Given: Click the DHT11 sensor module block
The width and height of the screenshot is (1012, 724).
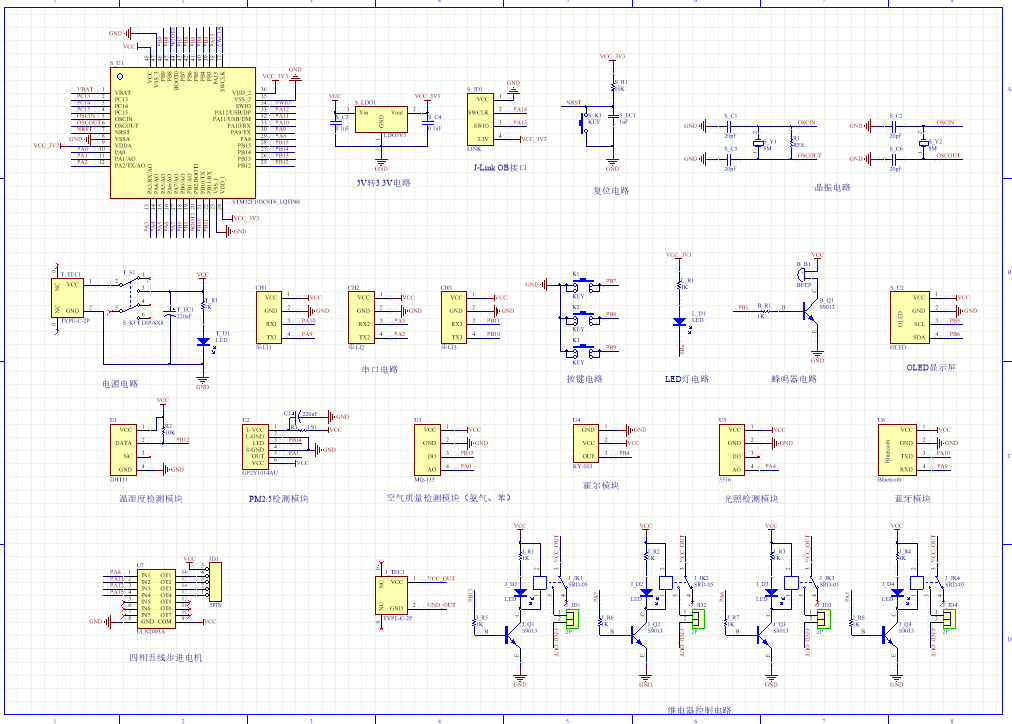Looking at the screenshot, I should pos(125,450).
